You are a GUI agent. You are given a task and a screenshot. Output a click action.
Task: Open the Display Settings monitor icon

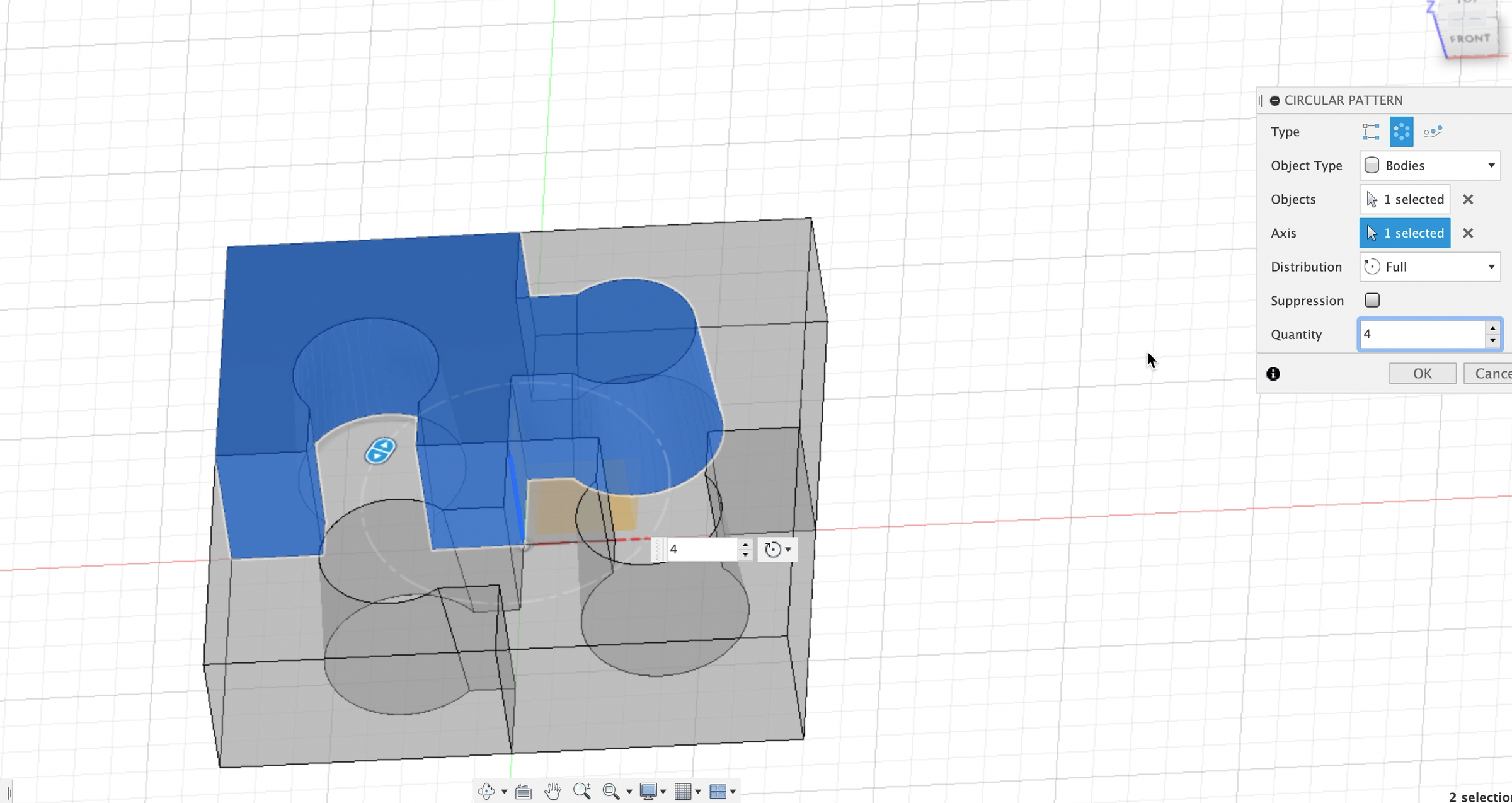[648, 791]
